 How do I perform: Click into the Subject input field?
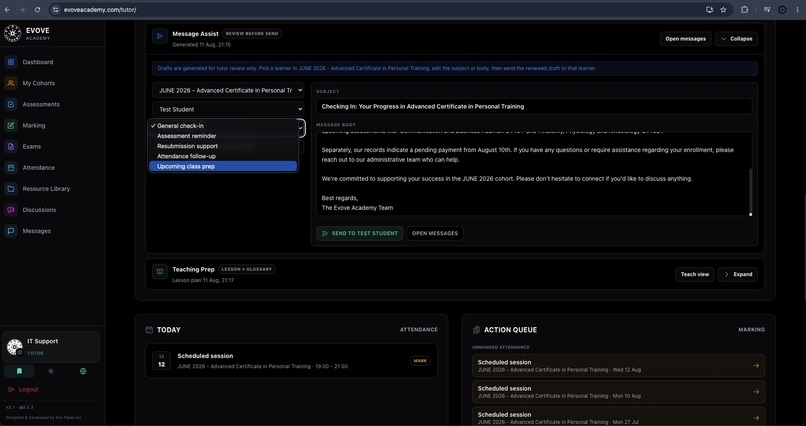(x=534, y=106)
